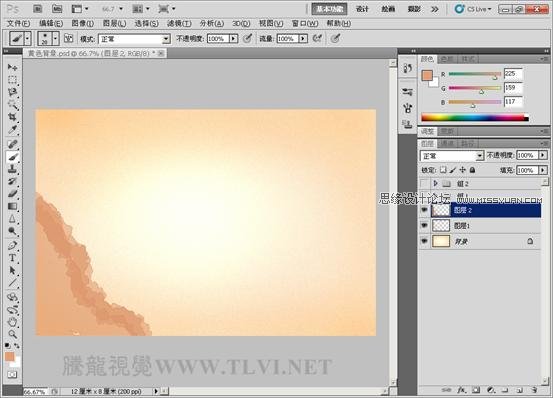Click the Link layers icon
This screenshot has height=398, width=553.
(x=446, y=390)
